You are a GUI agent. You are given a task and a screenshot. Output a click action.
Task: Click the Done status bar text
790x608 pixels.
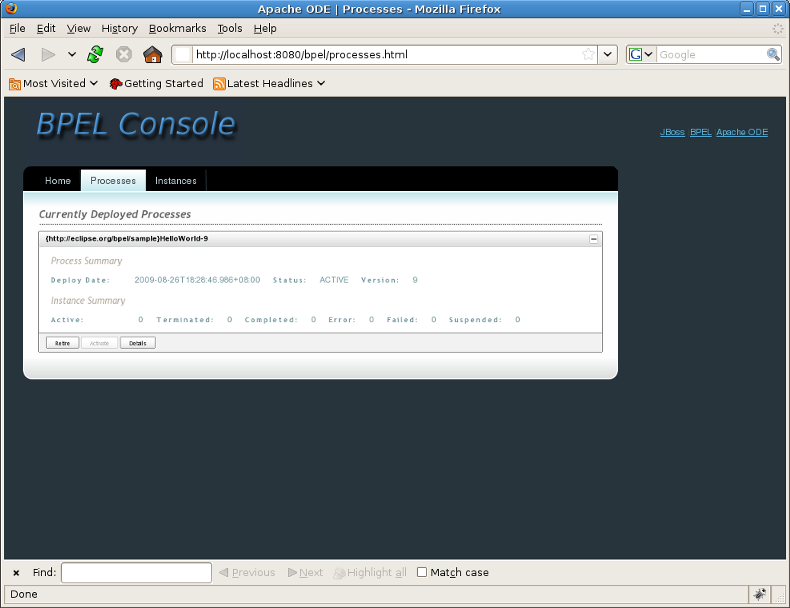(24, 594)
